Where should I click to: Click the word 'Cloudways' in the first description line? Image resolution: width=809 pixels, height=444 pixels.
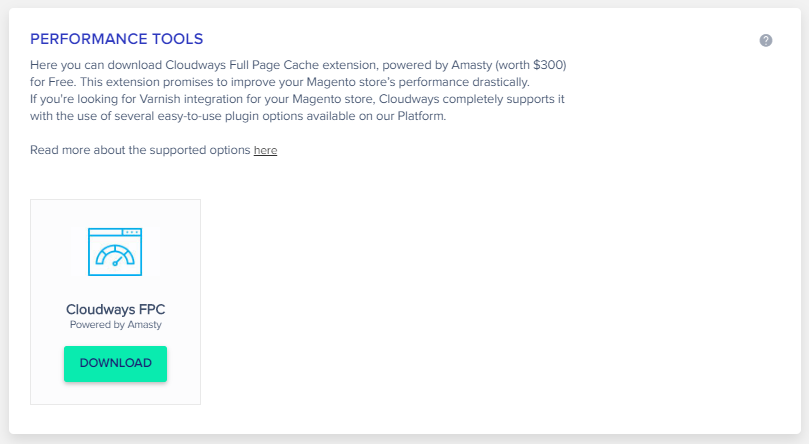[x=196, y=65]
